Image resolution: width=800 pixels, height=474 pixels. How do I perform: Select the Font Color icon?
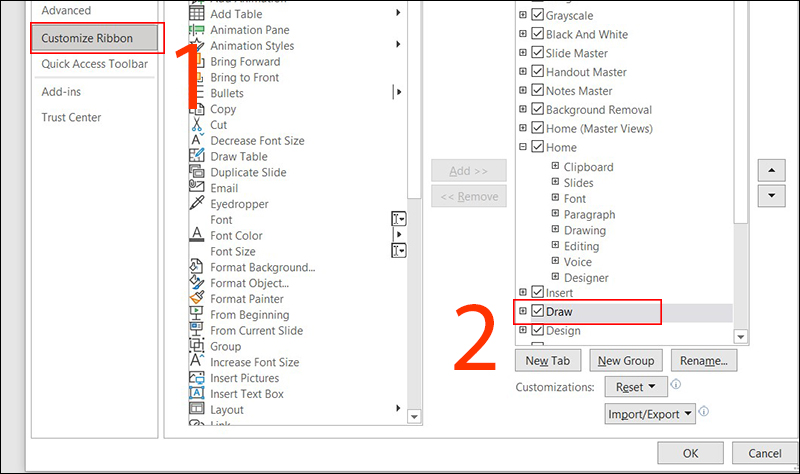coord(197,236)
